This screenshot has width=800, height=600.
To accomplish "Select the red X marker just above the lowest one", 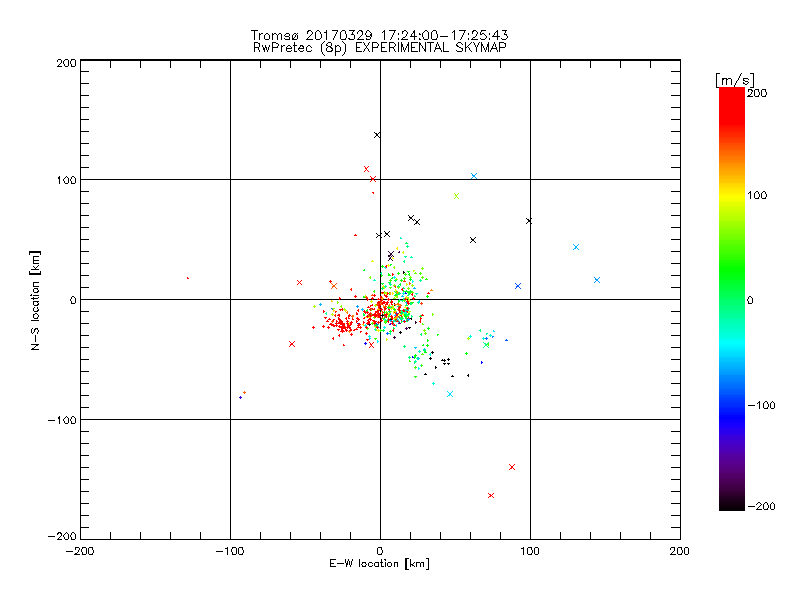I will click(512, 467).
